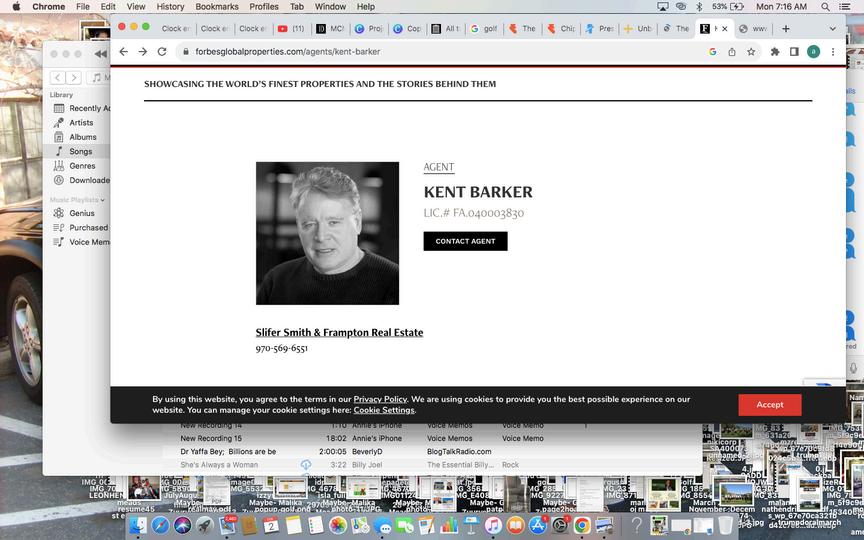864x540 pixels.
Task: Click the Bluetooth status icon
Action: click(x=699, y=7)
